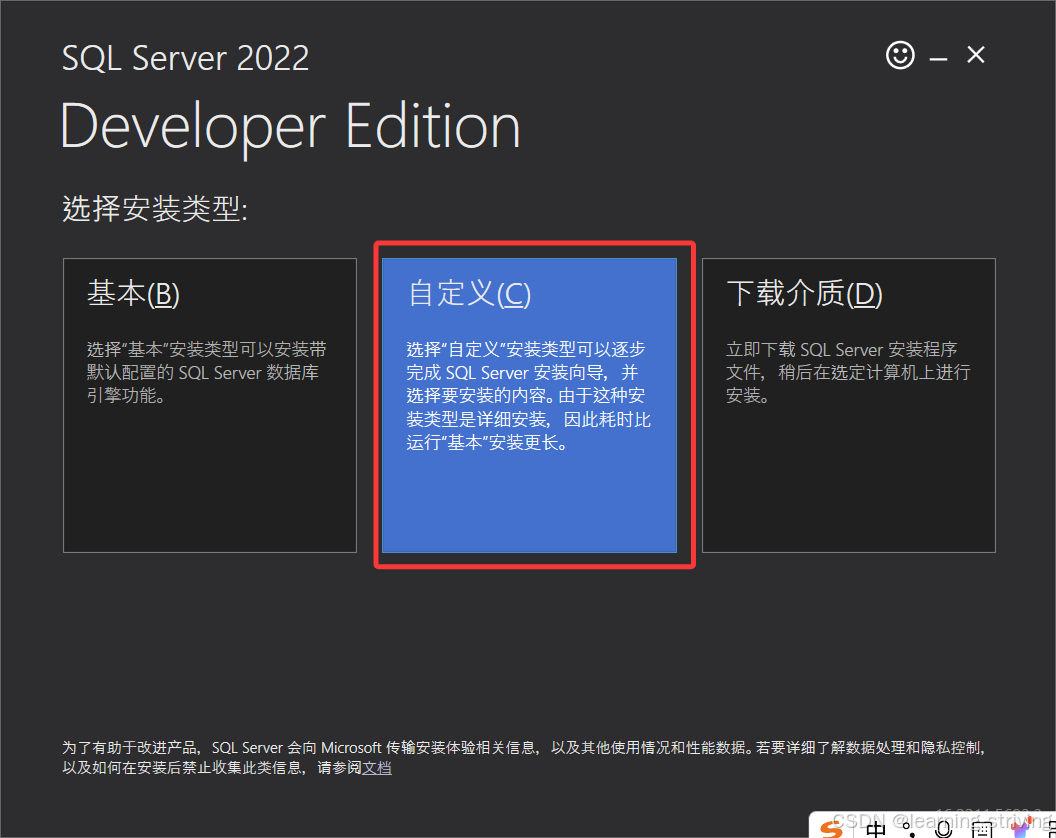Select the 自定义(C) custom installation card
This screenshot has height=838, width=1056.
[529, 405]
